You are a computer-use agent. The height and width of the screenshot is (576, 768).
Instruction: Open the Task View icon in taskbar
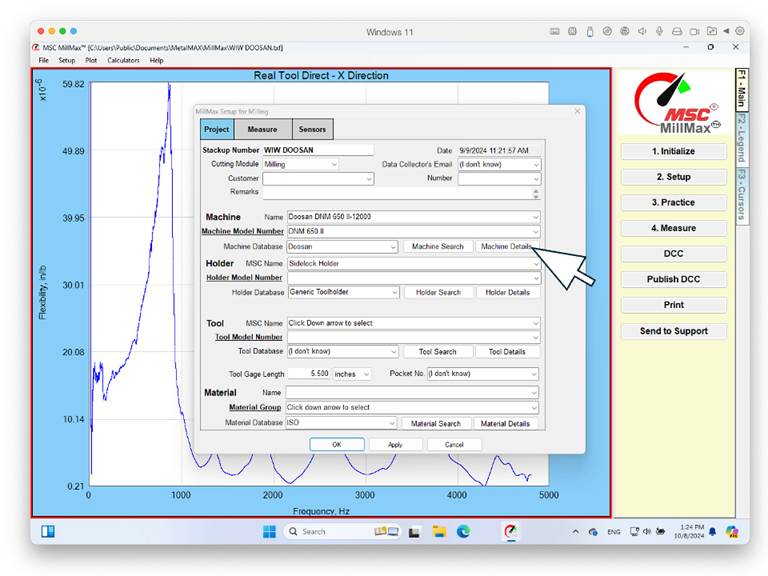coord(414,532)
